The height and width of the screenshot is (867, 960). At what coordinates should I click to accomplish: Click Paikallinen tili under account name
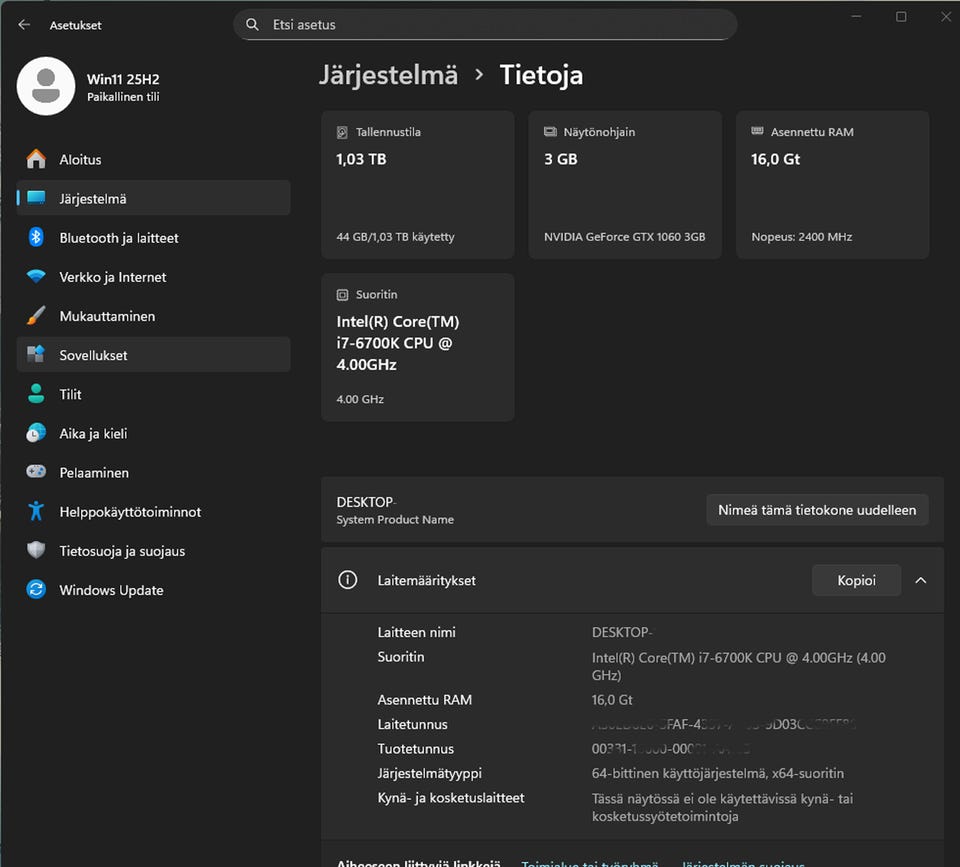[x=123, y=97]
